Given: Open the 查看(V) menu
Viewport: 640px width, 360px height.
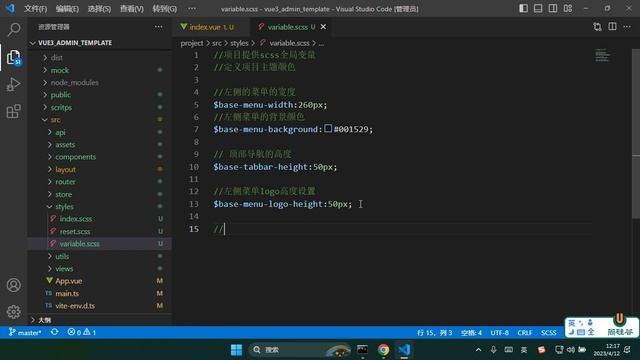Looking at the screenshot, I should [131, 9].
